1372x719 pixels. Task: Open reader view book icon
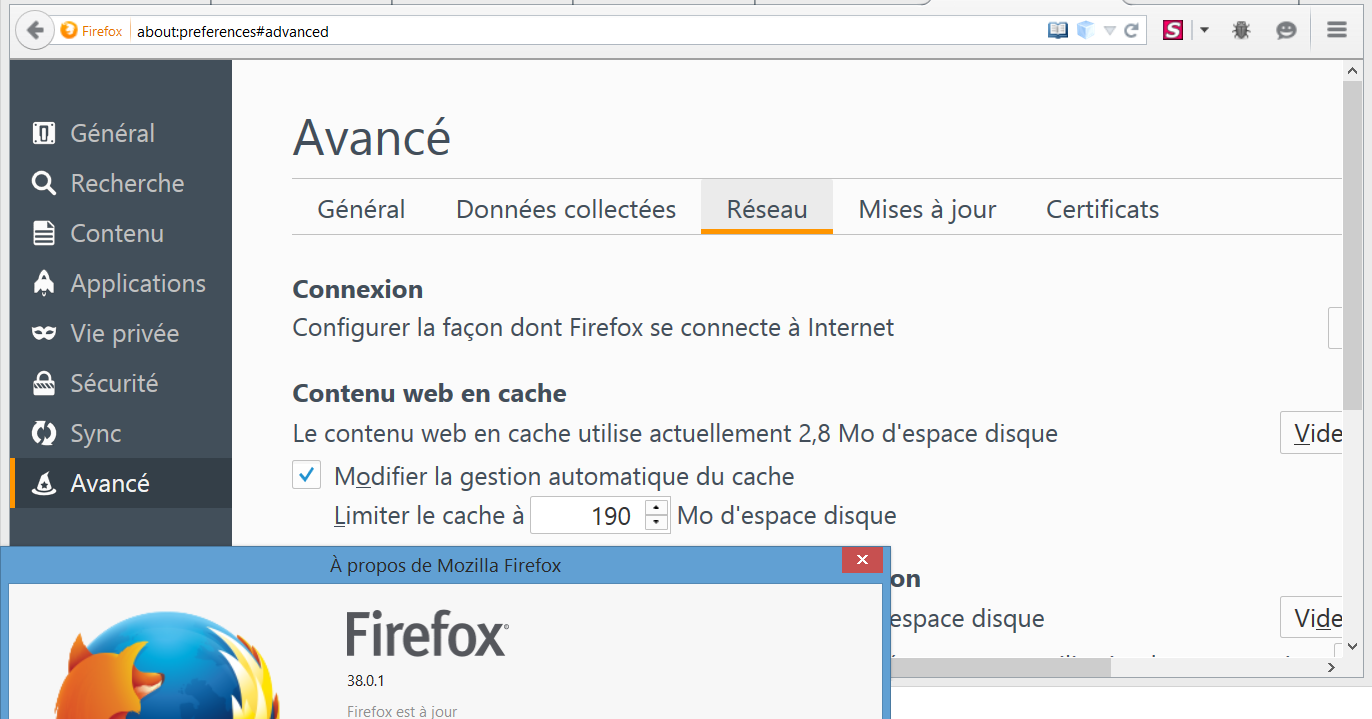[x=1058, y=31]
